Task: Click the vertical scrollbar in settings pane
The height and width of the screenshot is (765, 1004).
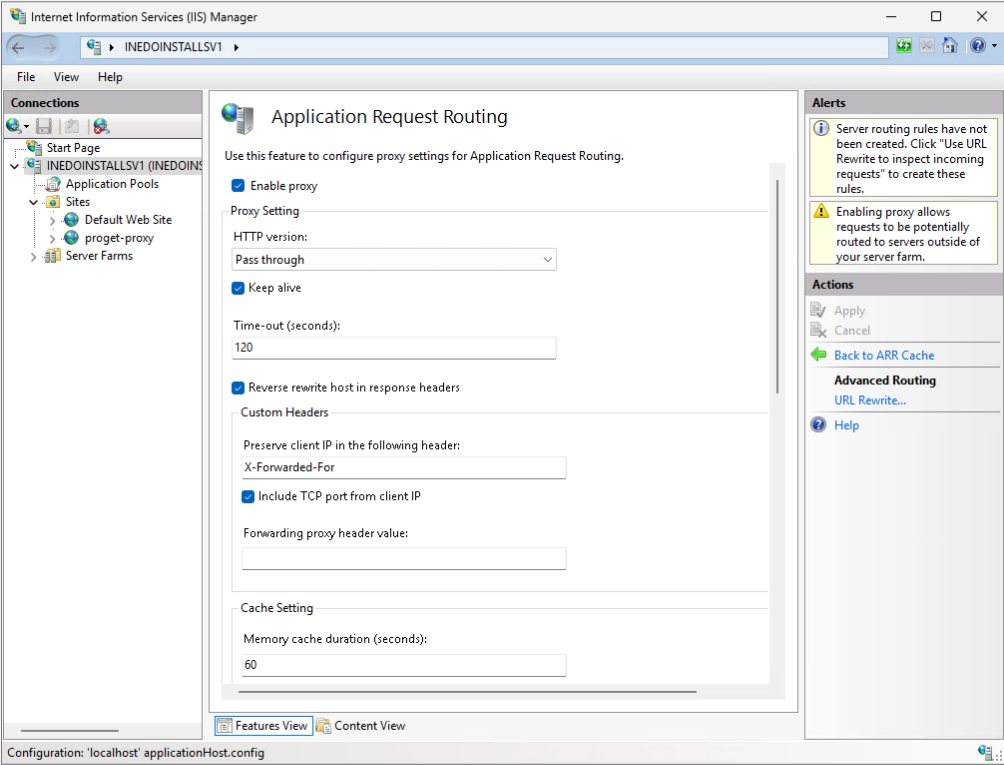Action: (x=777, y=286)
